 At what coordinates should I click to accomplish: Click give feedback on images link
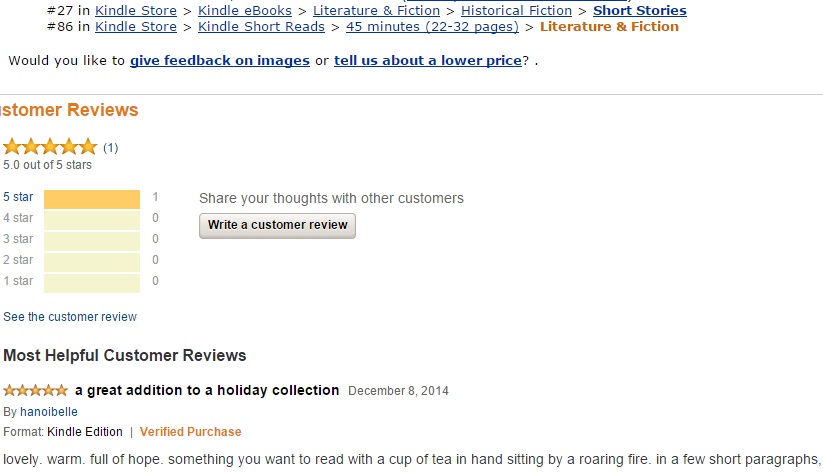pos(219,61)
